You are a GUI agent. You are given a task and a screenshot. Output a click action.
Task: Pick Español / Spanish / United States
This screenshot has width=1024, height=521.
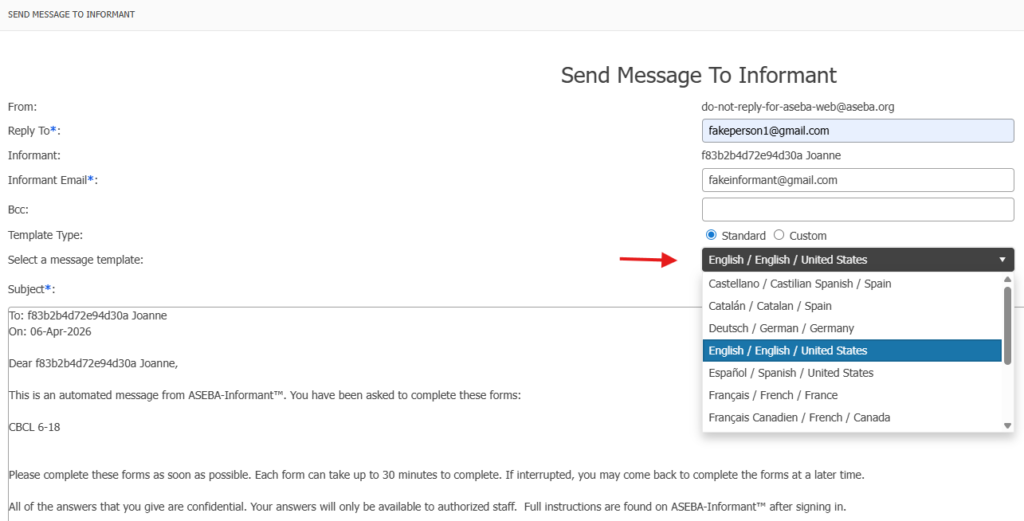pyautogui.click(x=790, y=373)
